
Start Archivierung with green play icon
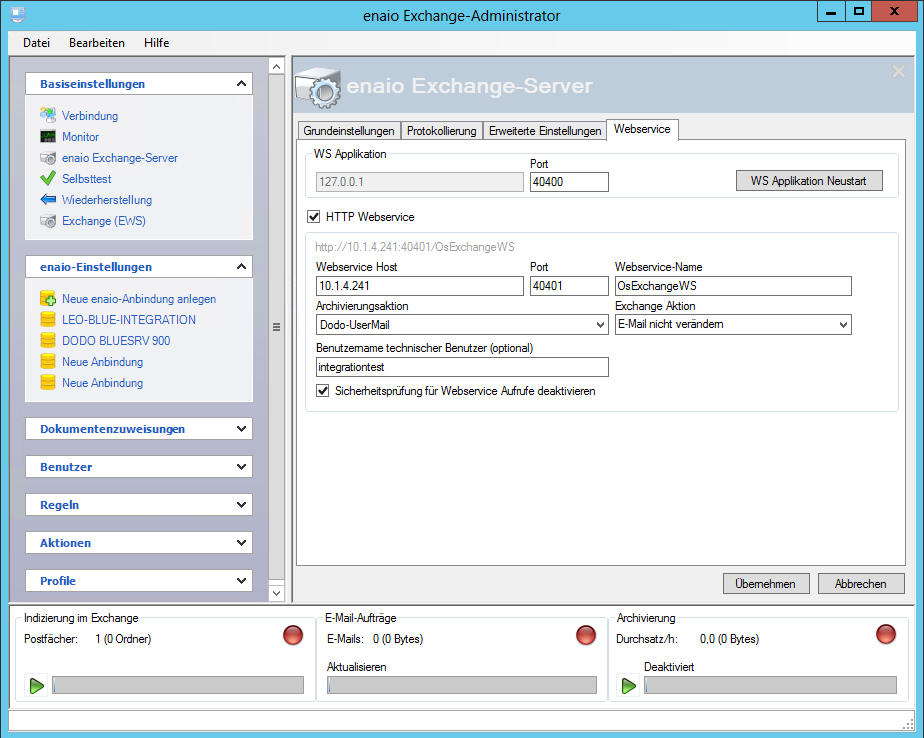pos(629,685)
